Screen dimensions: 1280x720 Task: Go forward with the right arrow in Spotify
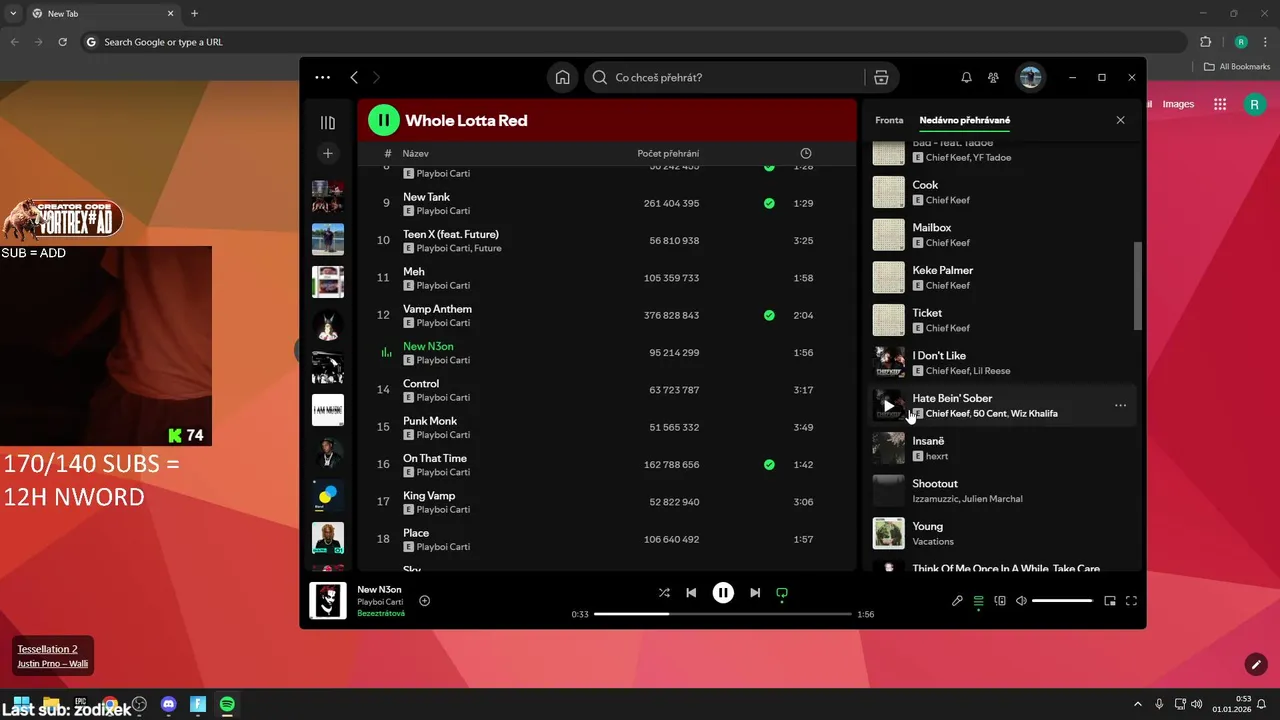click(376, 77)
